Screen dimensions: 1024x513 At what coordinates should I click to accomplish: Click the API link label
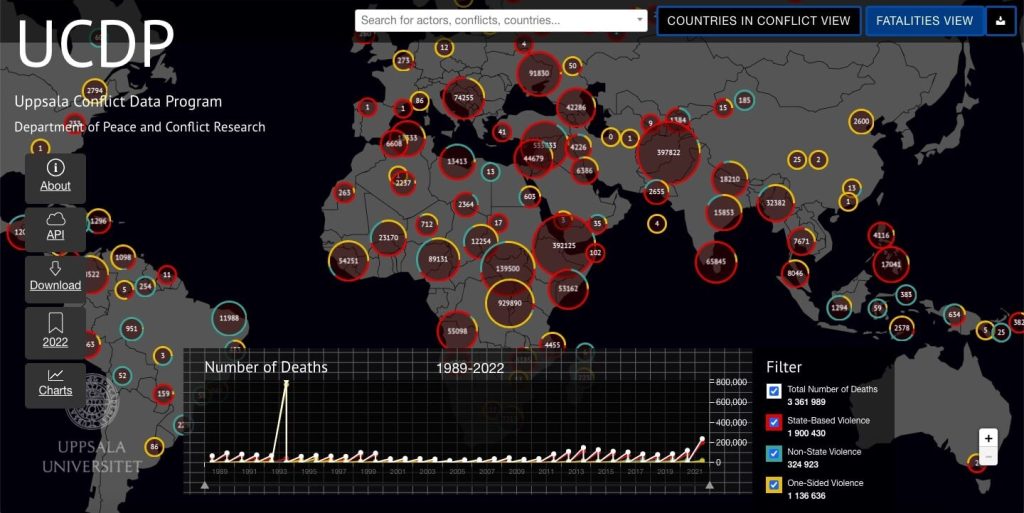click(x=56, y=234)
